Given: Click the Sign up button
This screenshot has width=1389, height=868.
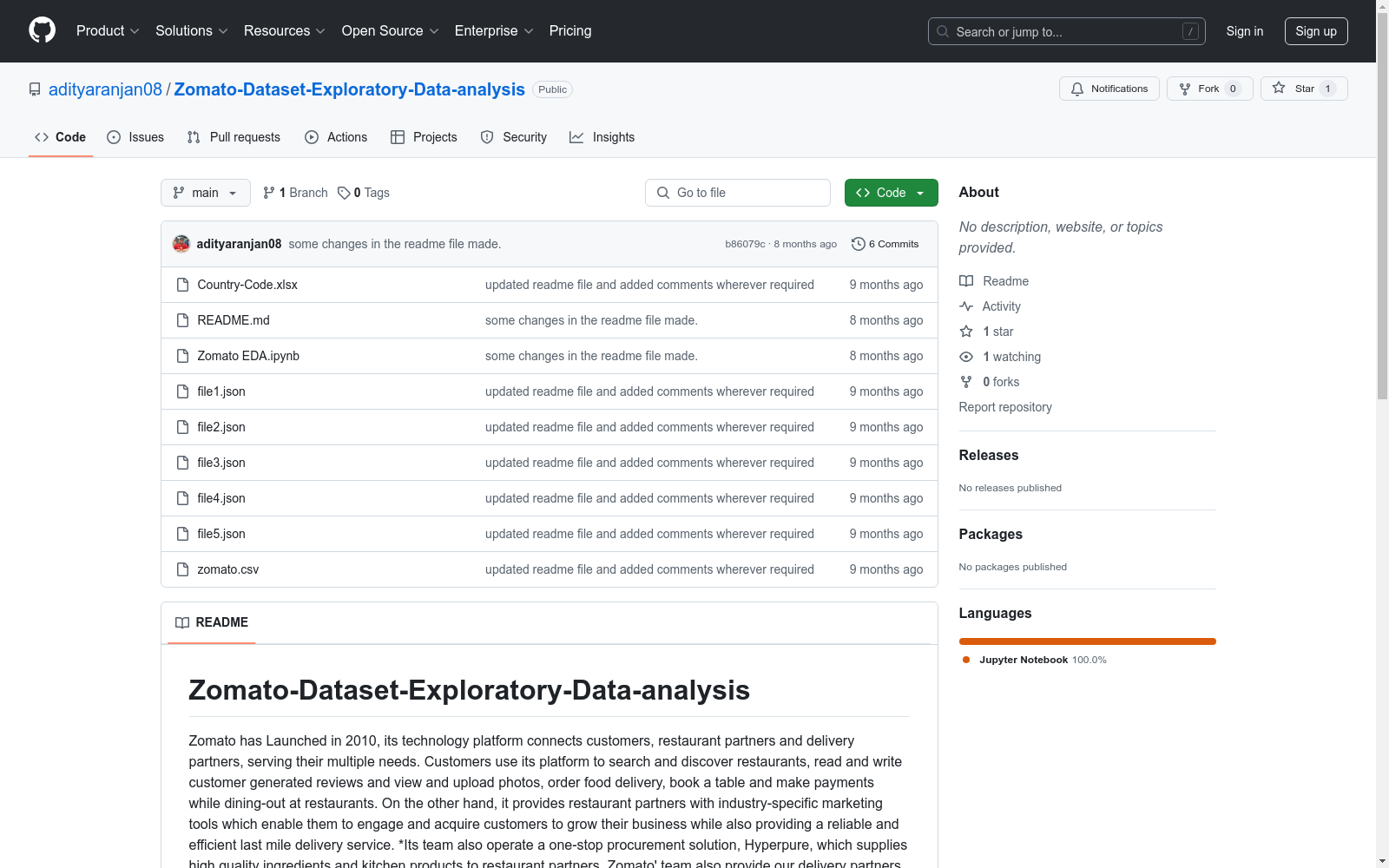Looking at the screenshot, I should (x=1316, y=31).
